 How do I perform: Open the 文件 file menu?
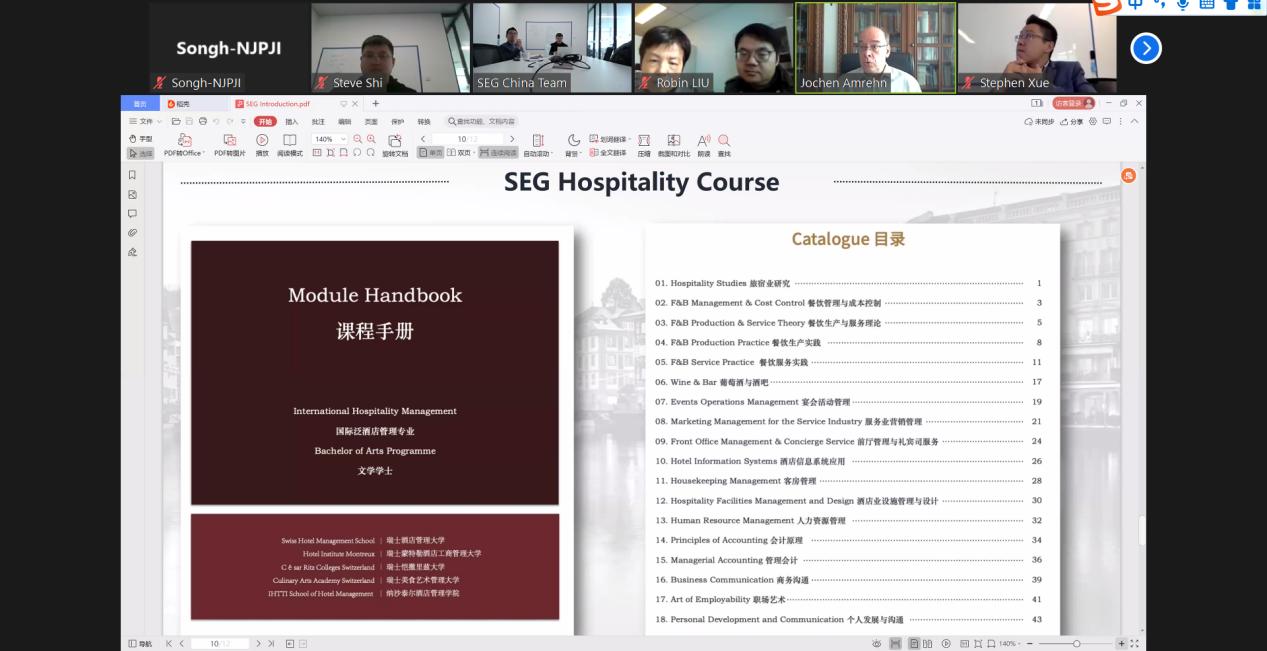pos(146,121)
